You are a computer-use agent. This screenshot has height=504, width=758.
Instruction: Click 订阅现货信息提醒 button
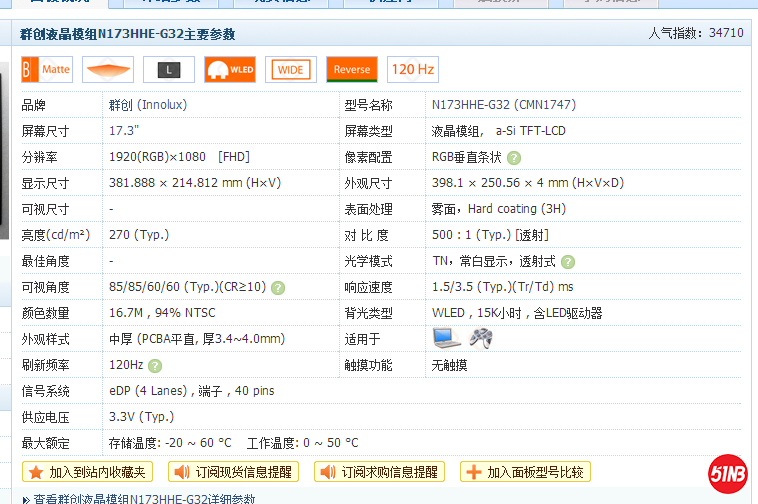coord(234,472)
